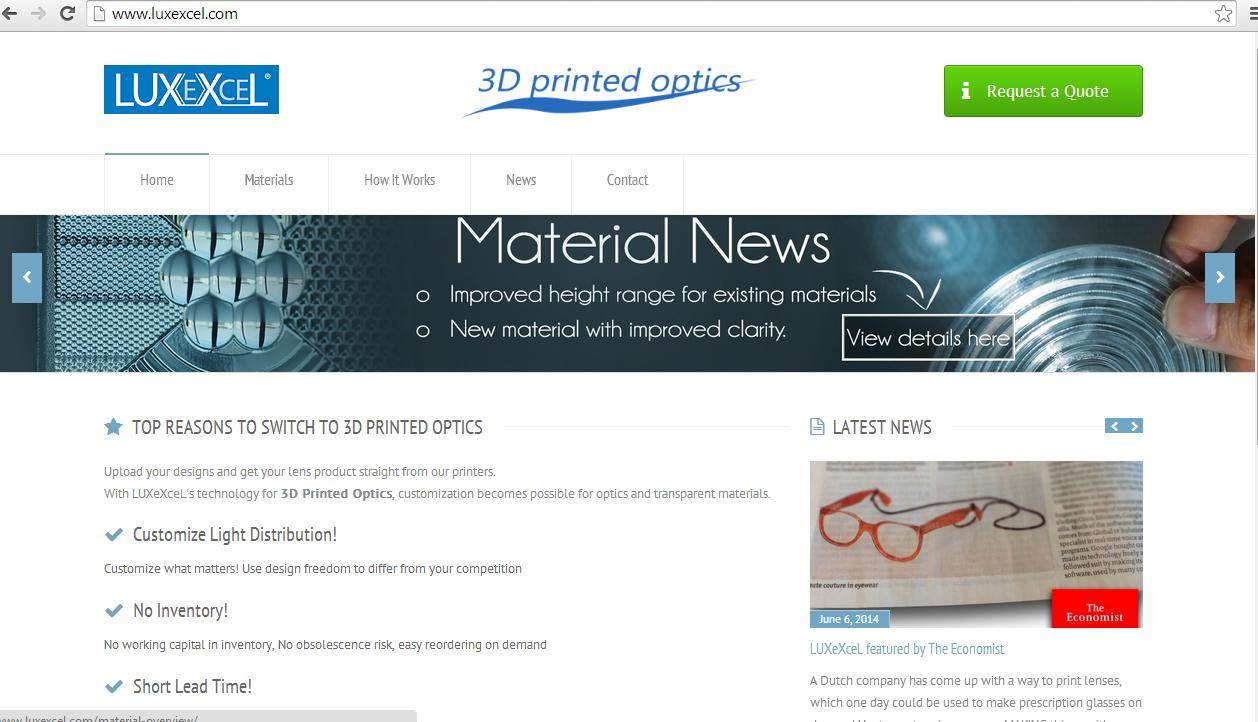1258x722 pixels.
Task: Click the June 6, 2014 date label
Action: click(x=849, y=619)
